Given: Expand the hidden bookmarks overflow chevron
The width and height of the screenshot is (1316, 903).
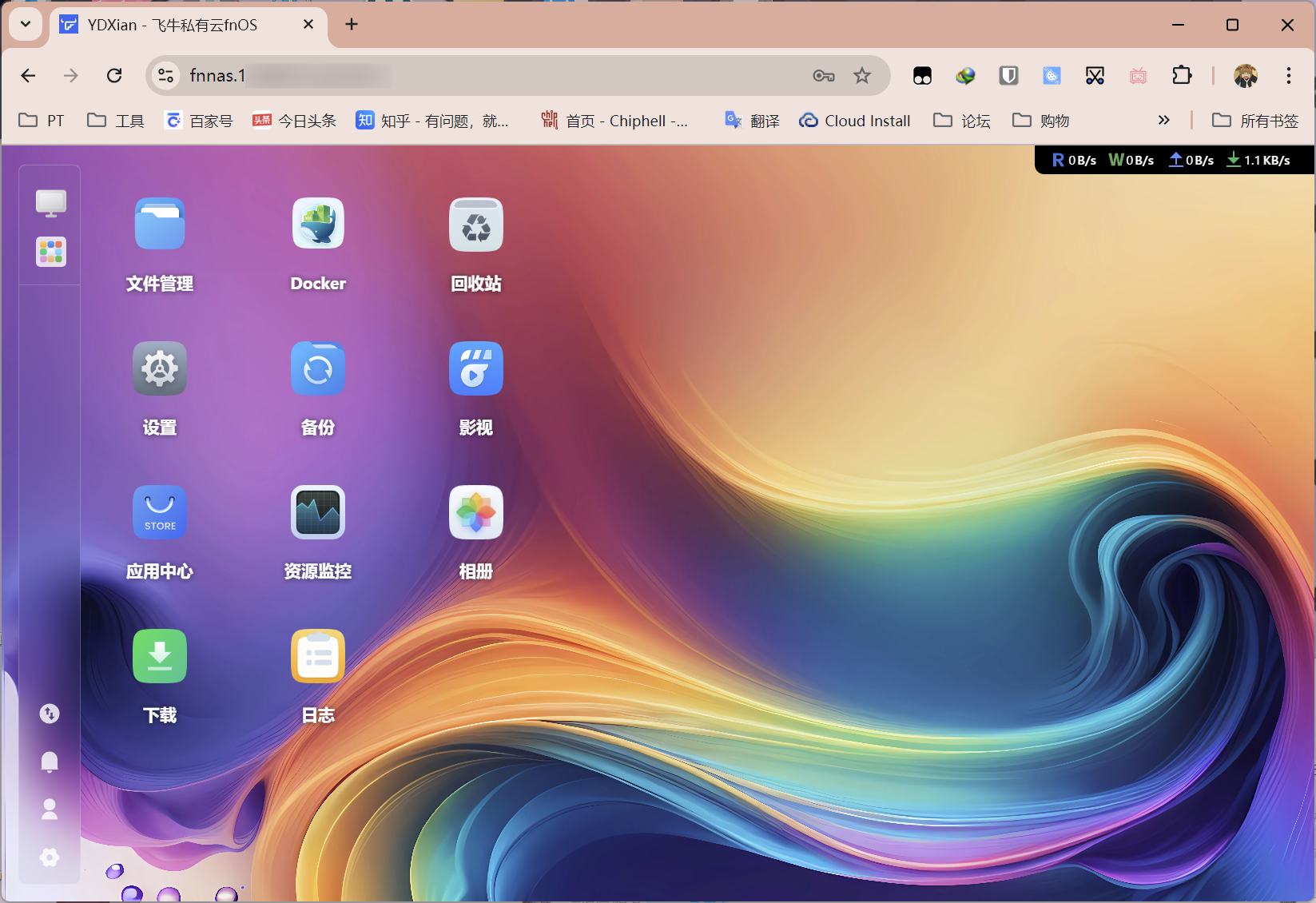Looking at the screenshot, I should 1163,120.
